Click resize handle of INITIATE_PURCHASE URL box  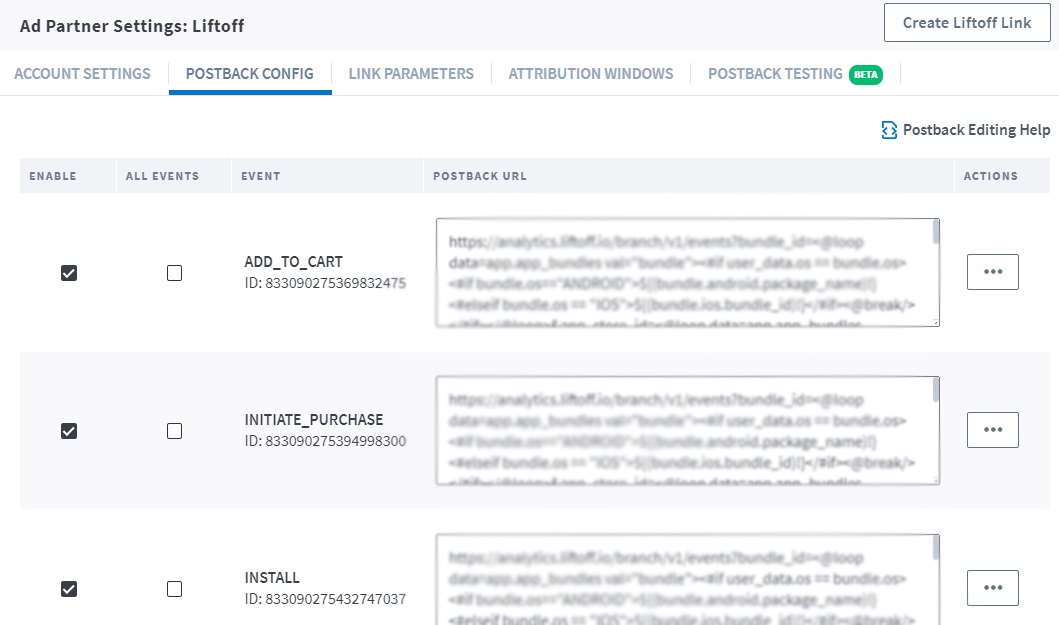click(935, 480)
